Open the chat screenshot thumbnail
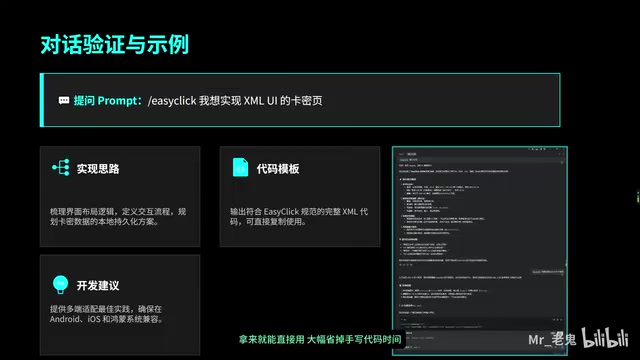Image resolution: width=640 pixels, height=360 pixels. (480, 251)
